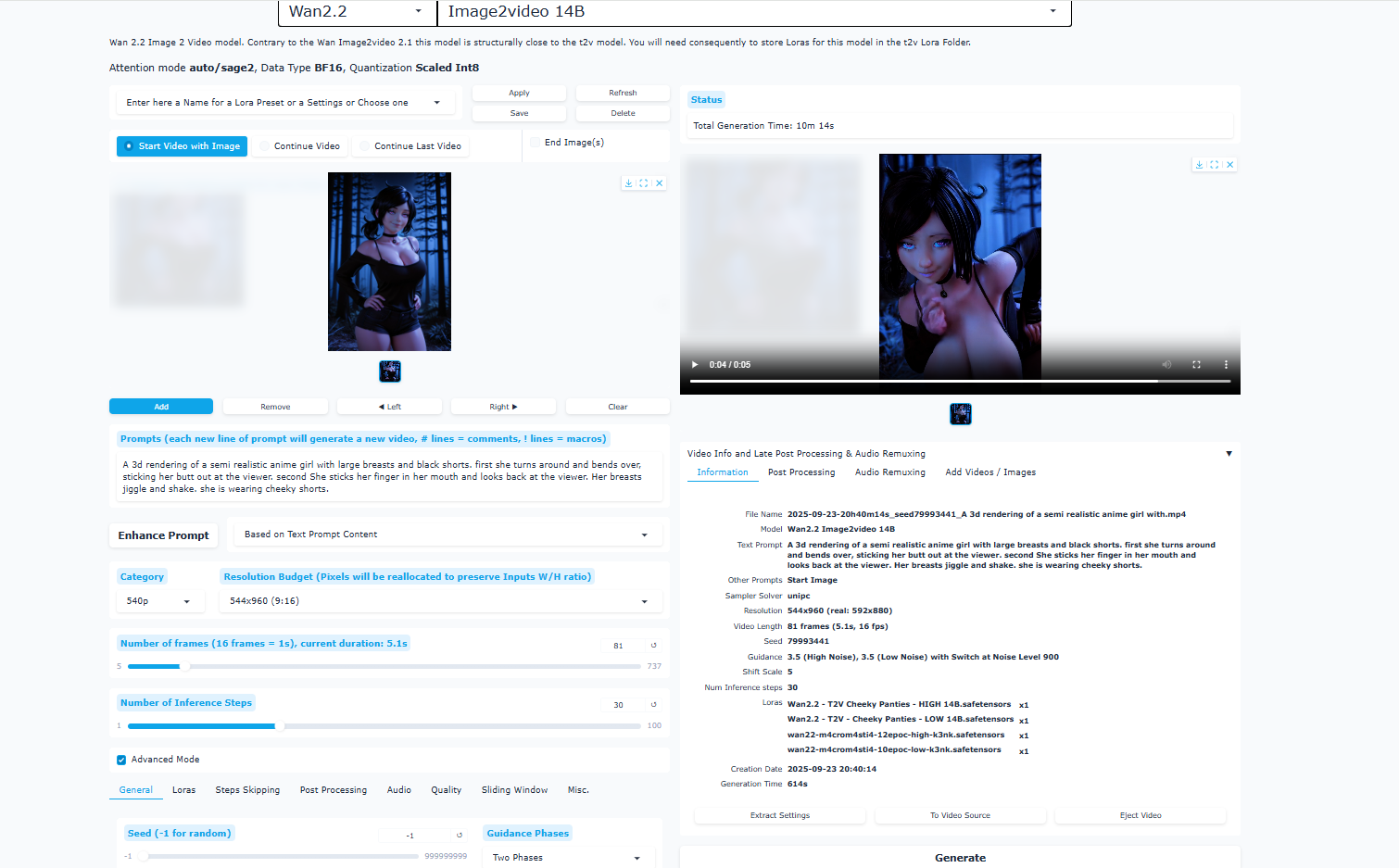1399x868 pixels.
Task: Open the Sliding Window tab
Action: [x=514, y=790]
